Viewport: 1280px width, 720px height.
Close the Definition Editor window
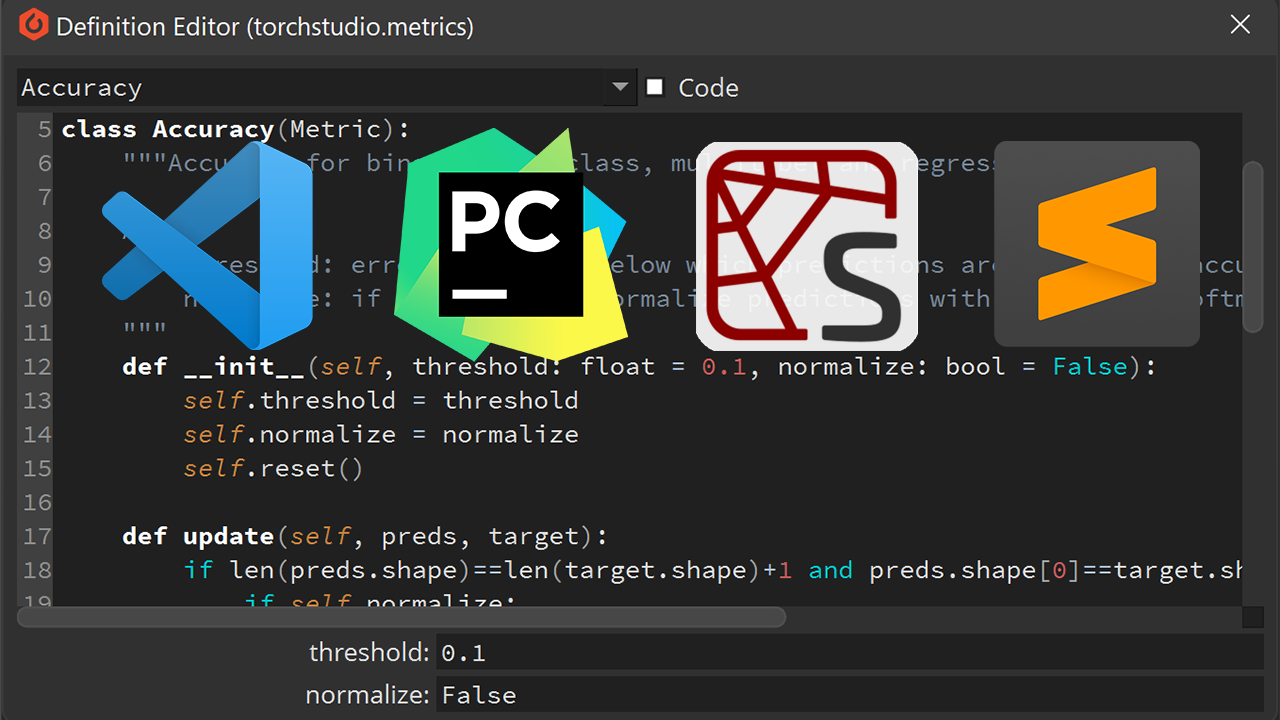click(x=1240, y=25)
